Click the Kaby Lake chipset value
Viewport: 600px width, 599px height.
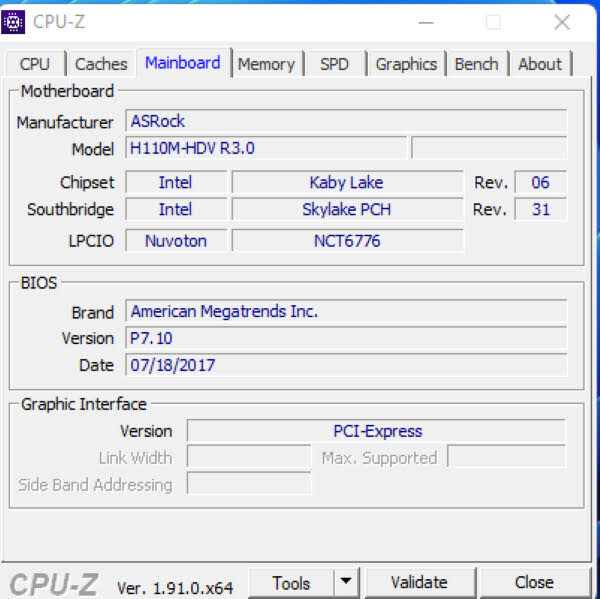[x=347, y=182]
